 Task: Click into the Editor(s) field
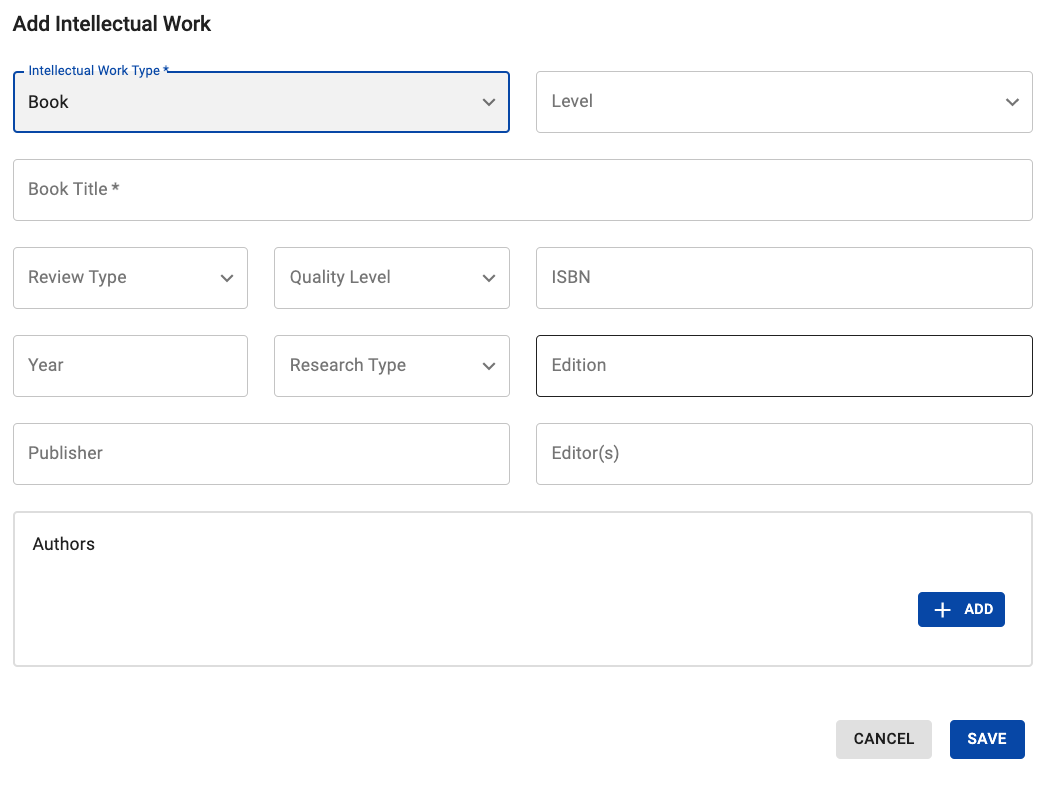(784, 454)
